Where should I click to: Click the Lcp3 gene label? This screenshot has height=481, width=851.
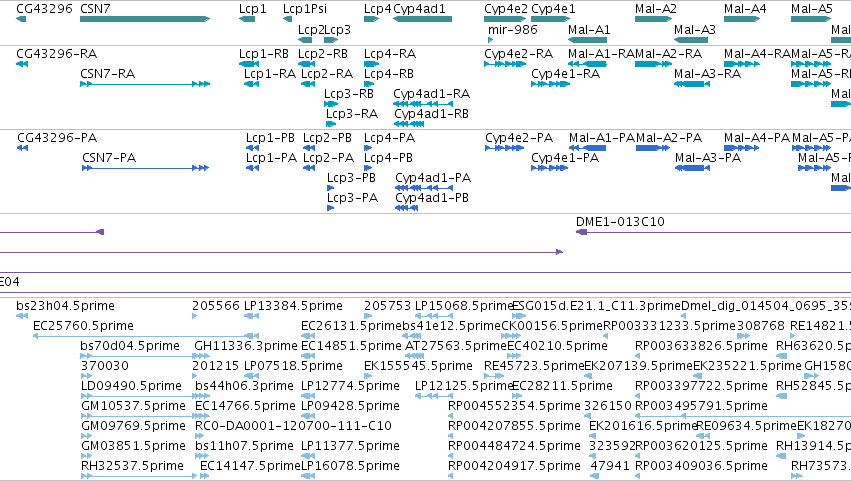pos(338,30)
